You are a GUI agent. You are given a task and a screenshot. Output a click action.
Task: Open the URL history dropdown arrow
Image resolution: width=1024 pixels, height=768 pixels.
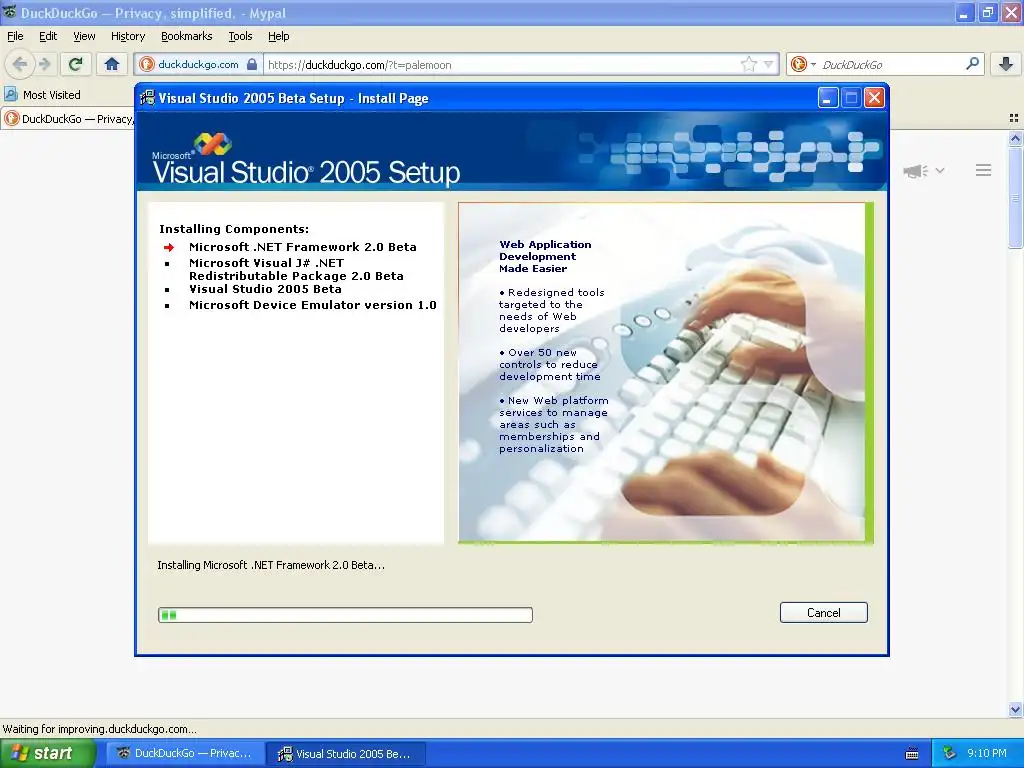click(x=769, y=65)
